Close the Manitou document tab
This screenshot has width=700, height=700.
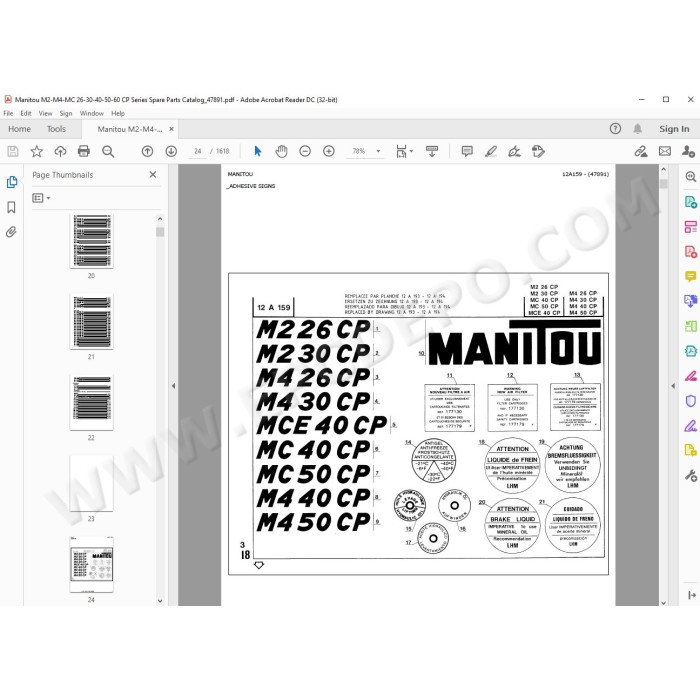[x=171, y=129]
